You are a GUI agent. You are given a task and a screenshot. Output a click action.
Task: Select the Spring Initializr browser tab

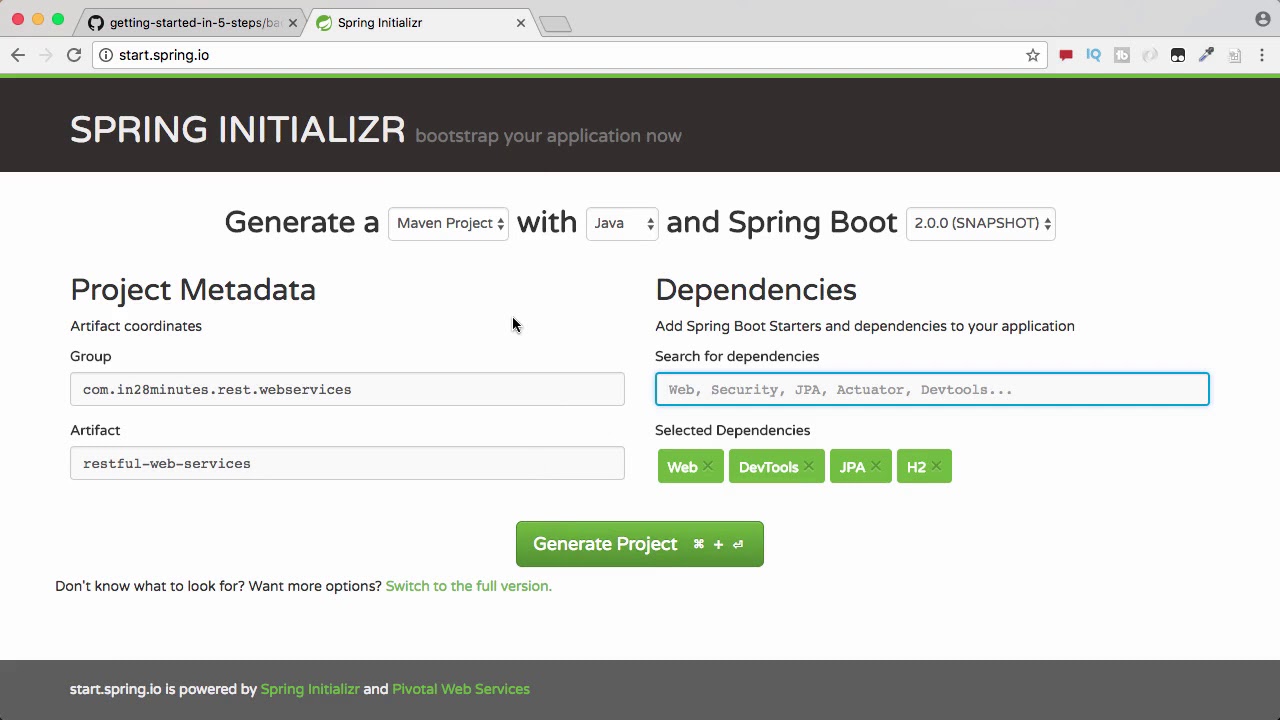point(420,23)
